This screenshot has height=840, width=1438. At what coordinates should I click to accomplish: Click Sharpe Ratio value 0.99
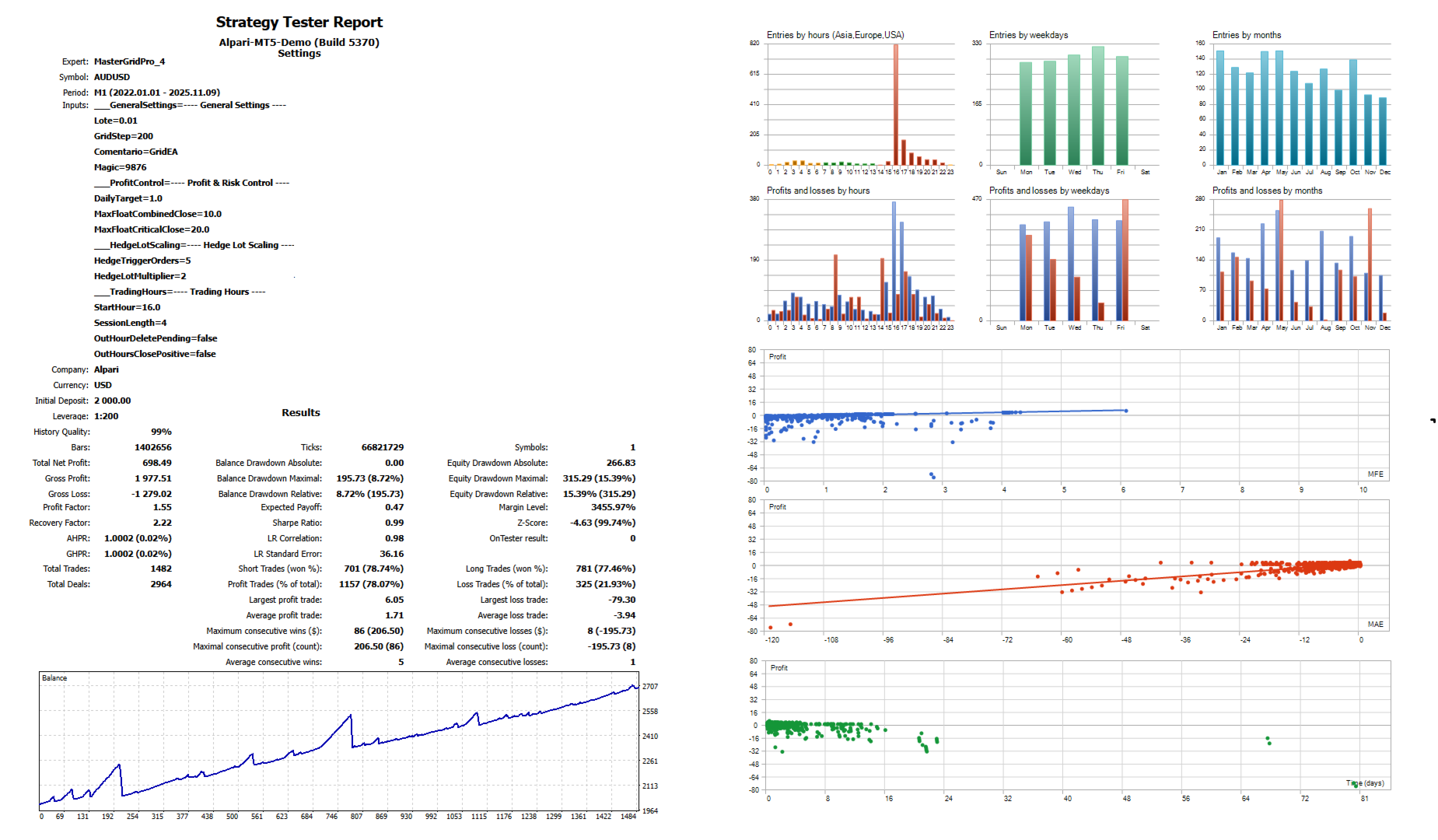(x=394, y=523)
